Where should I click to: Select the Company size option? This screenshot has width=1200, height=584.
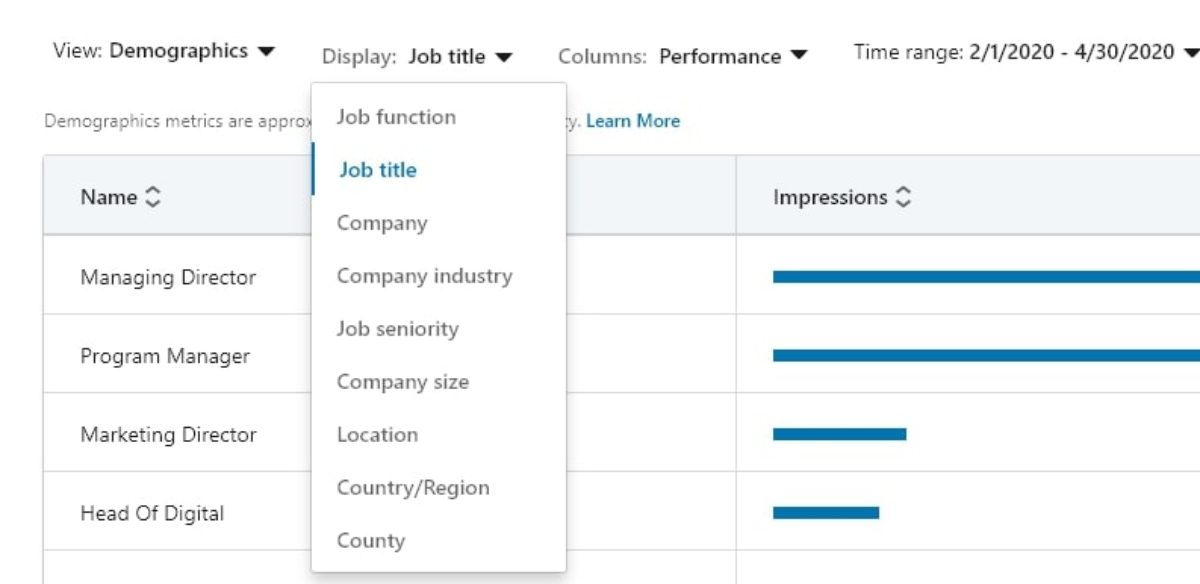click(x=402, y=382)
